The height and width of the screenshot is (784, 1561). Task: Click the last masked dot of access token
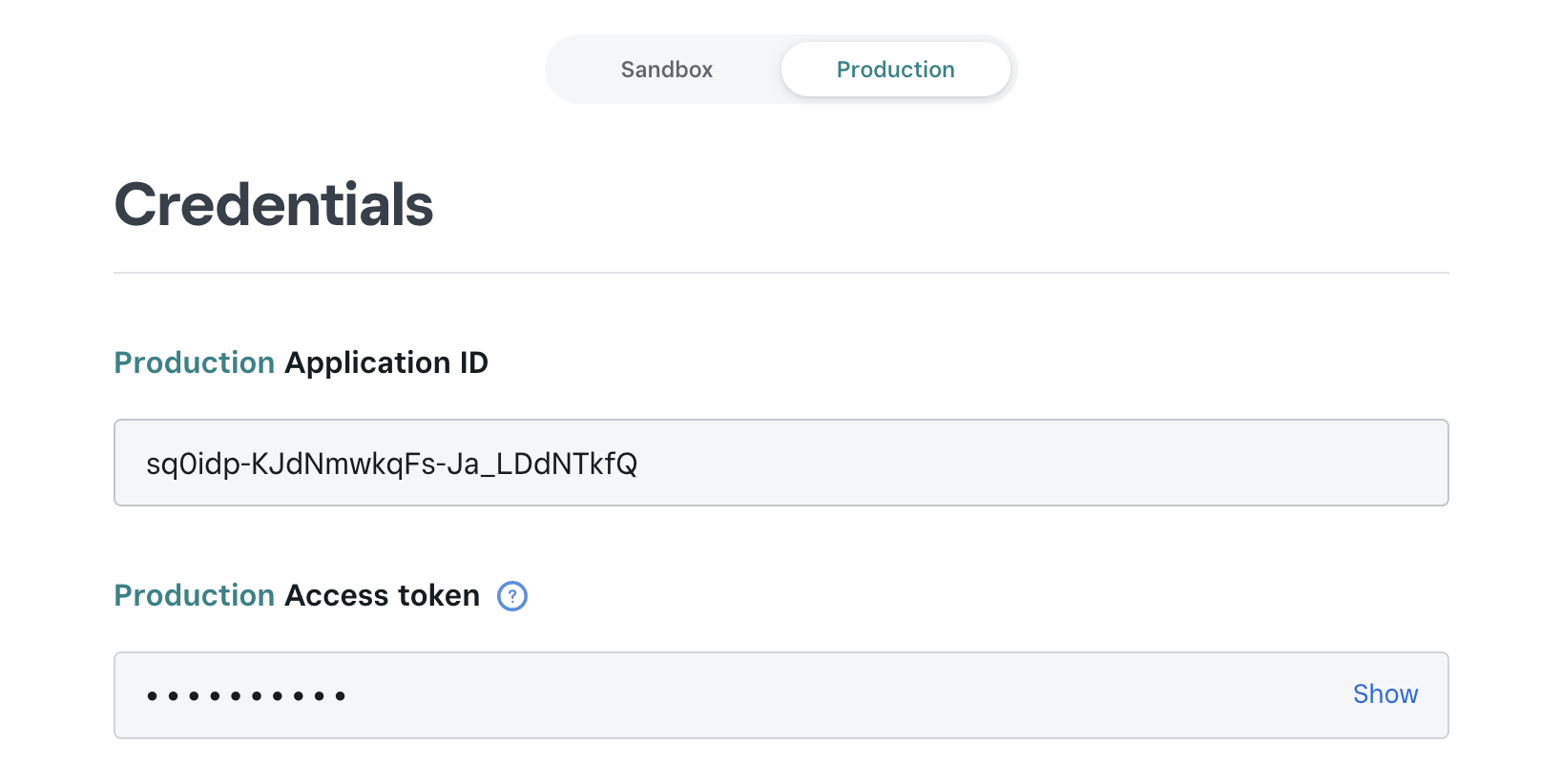pyautogui.click(x=340, y=696)
